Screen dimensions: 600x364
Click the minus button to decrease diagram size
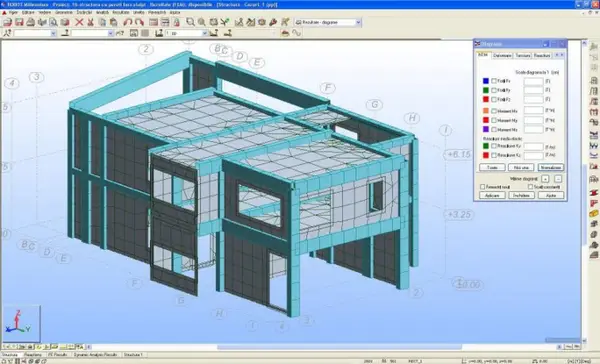[558, 179]
